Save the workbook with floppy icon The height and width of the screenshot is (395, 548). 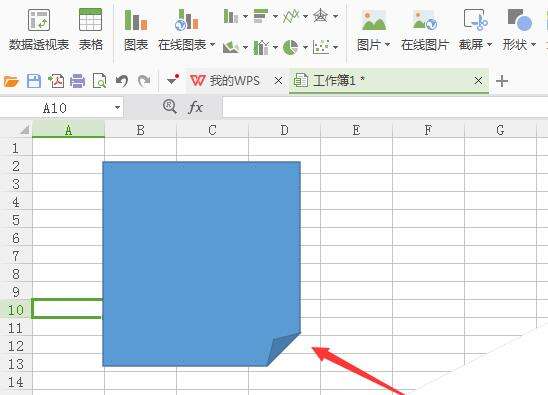click(34, 81)
